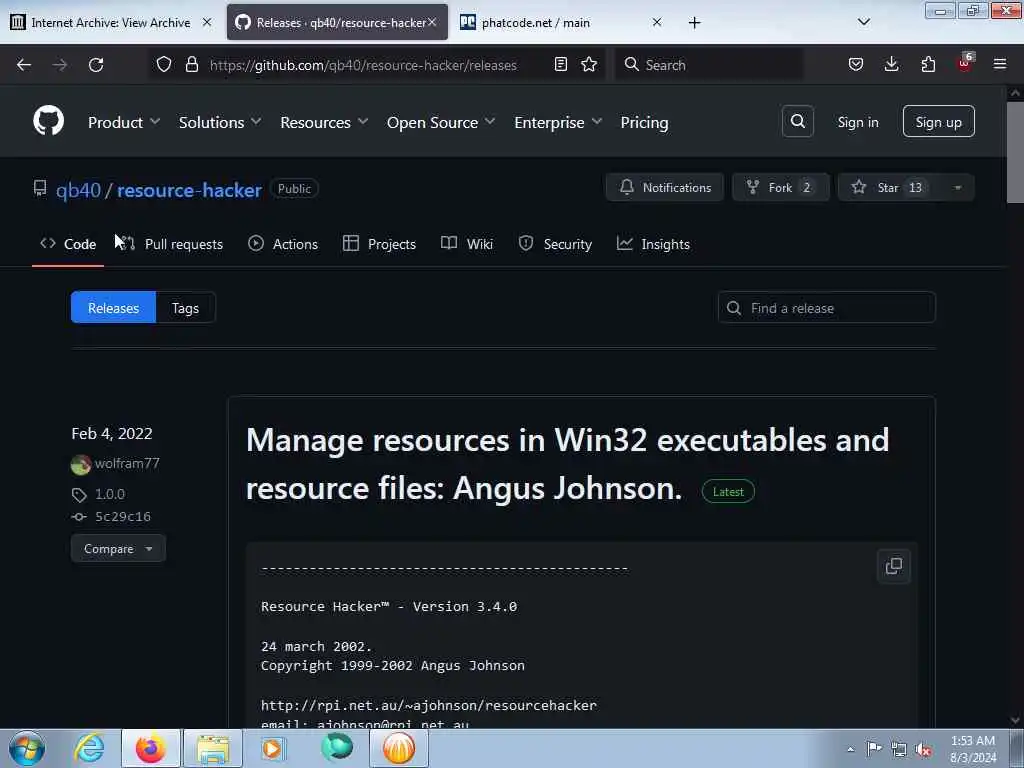Open Action Center flag icon
Image resolution: width=1024 pixels, height=768 pixels.
pyautogui.click(x=874, y=749)
